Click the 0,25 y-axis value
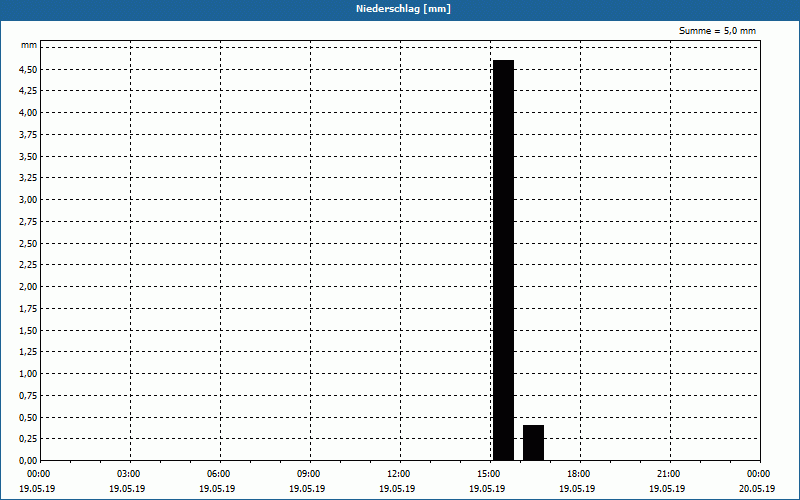Image resolution: width=800 pixels, height=500 pixels. 28,439
